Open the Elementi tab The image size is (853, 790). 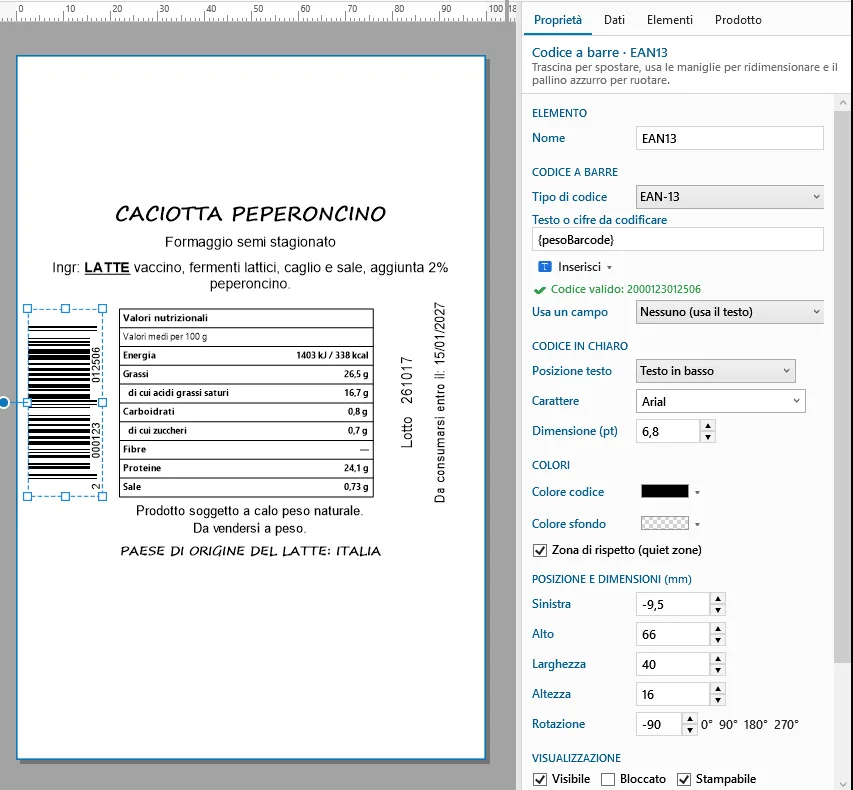coord(670,20)
